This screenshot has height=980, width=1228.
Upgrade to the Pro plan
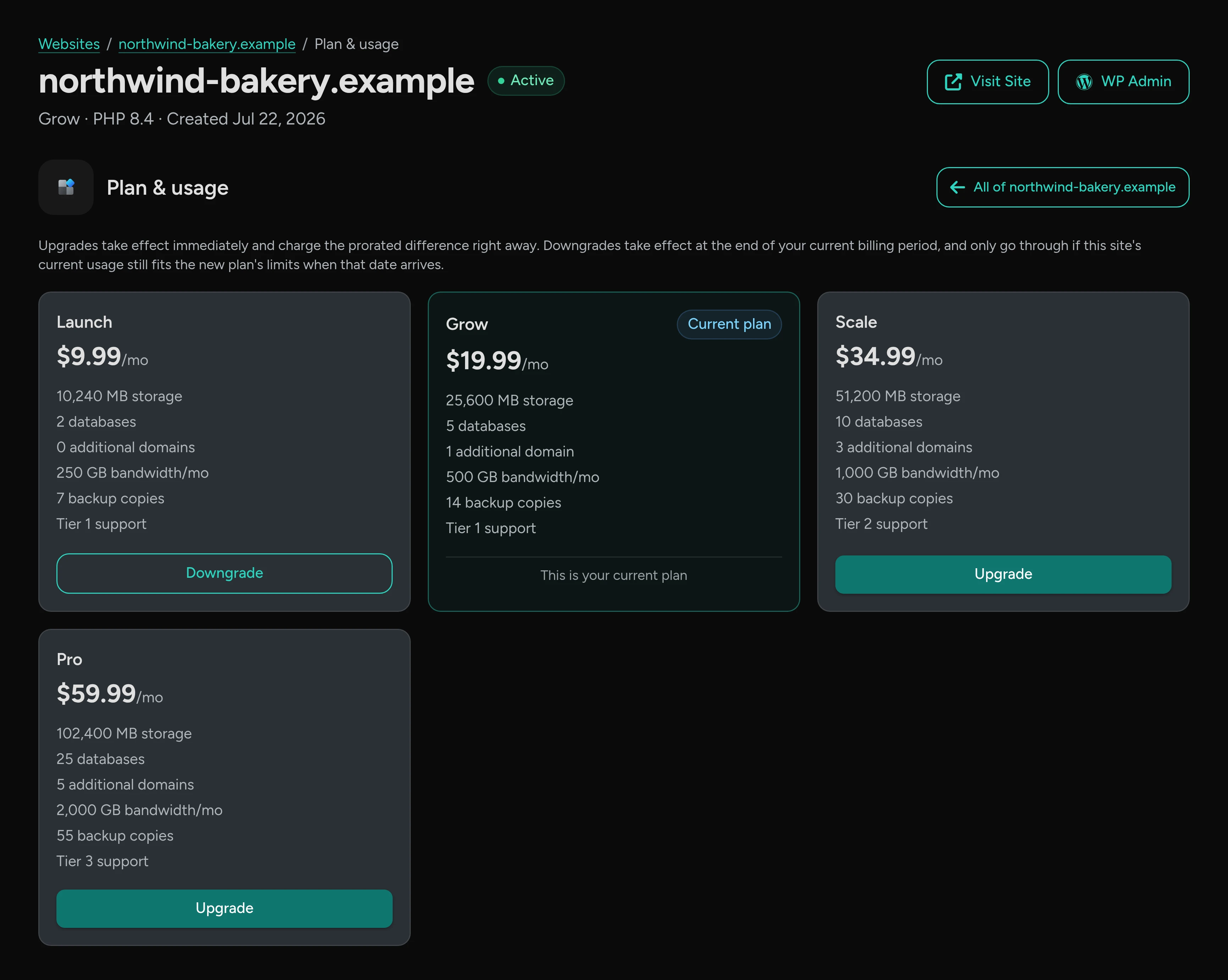click(224, 908)
